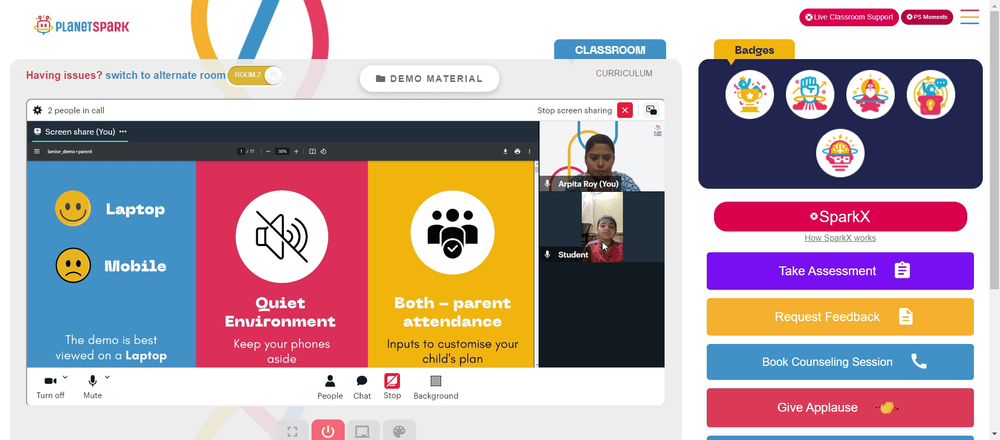
Task: Click the PDF fit to page icon
Action: coord(312,152)
